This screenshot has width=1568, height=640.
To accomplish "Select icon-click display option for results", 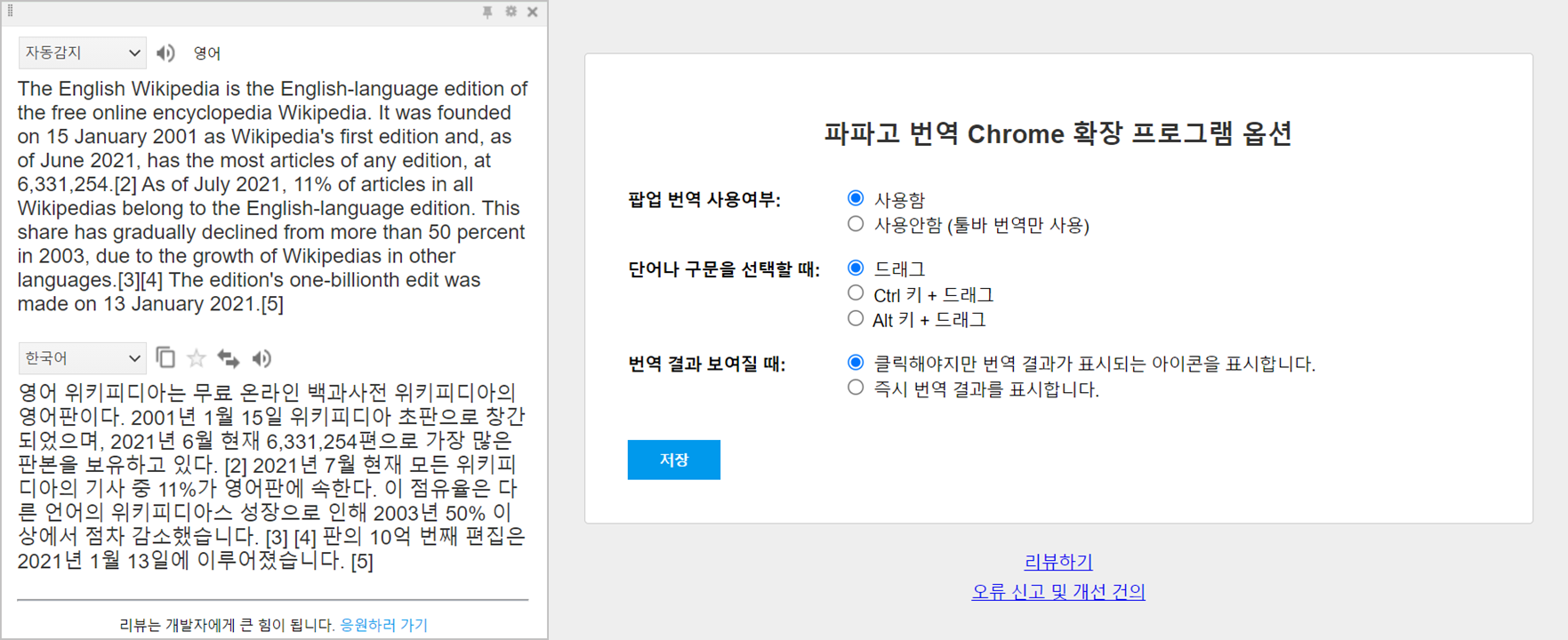I will pyautogui.click(x=856, y=363).
